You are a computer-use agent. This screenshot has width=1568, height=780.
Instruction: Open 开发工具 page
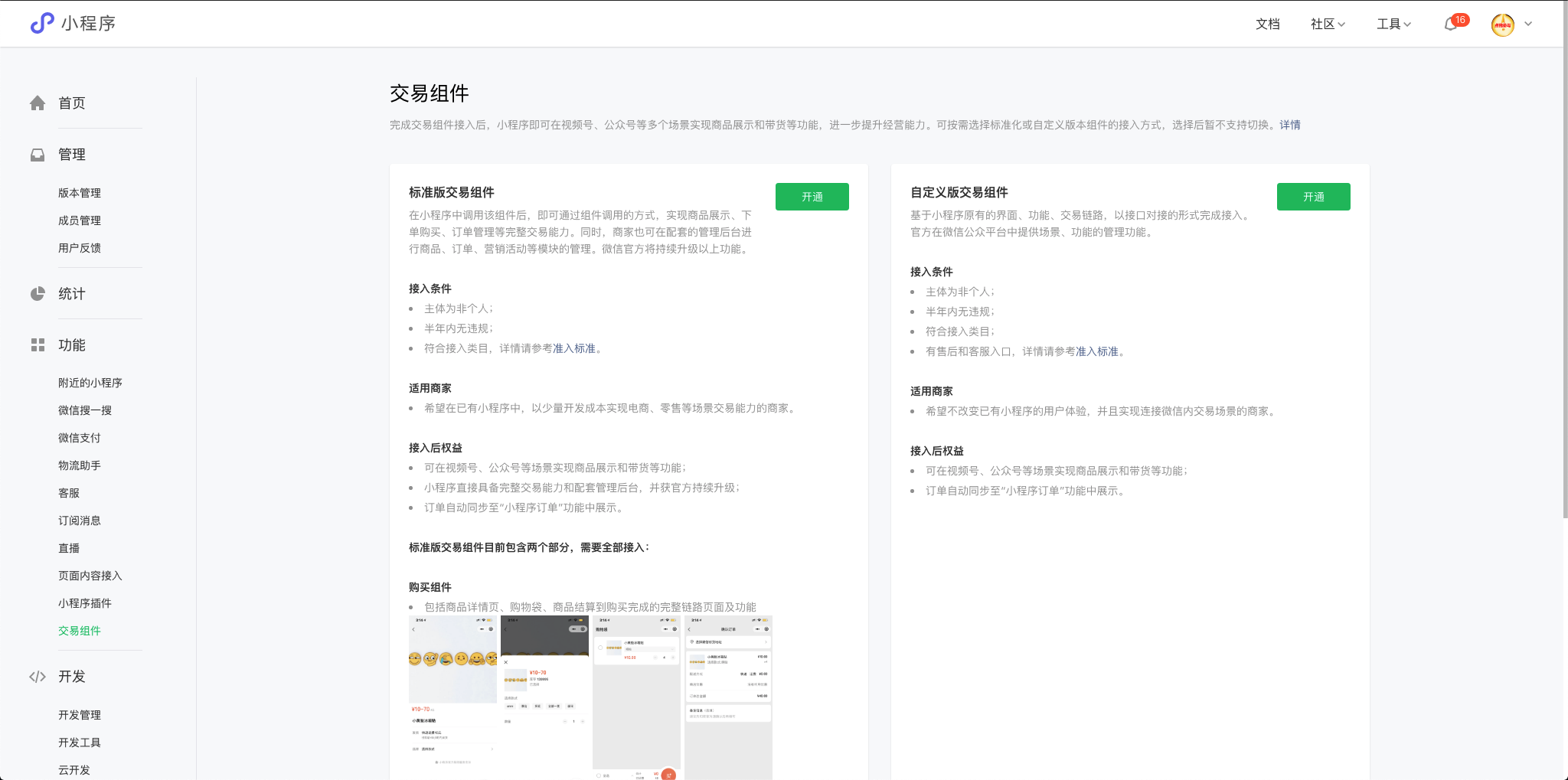(x=80, y=742)
